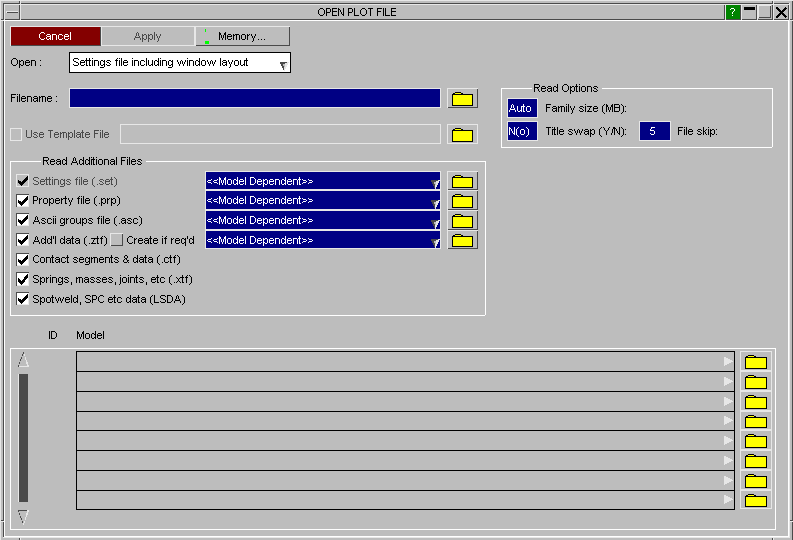The image size is (793, 540).
Task: Click the arrow on fifth Model row
Action: pyautogui.click(x=728, y=440)
